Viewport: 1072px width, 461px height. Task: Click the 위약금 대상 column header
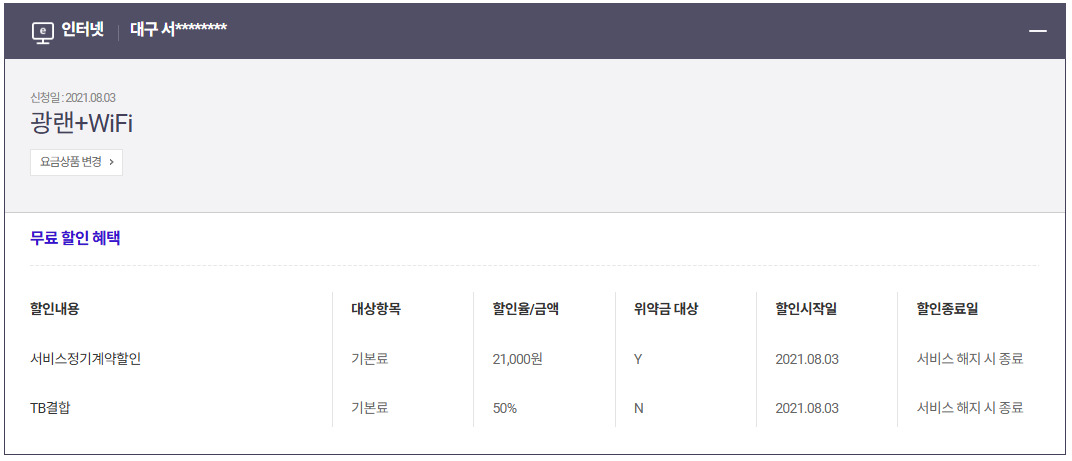pos(666,308)
